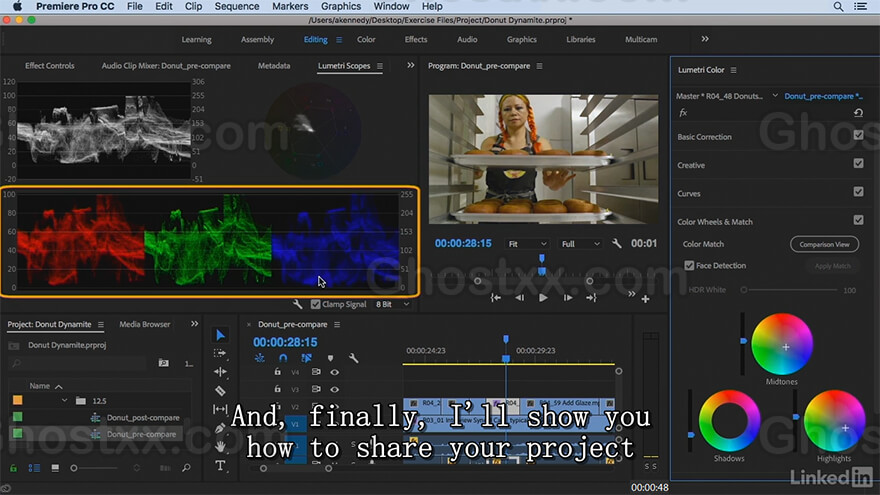Click the new bin search folder icon

[163, 363]
